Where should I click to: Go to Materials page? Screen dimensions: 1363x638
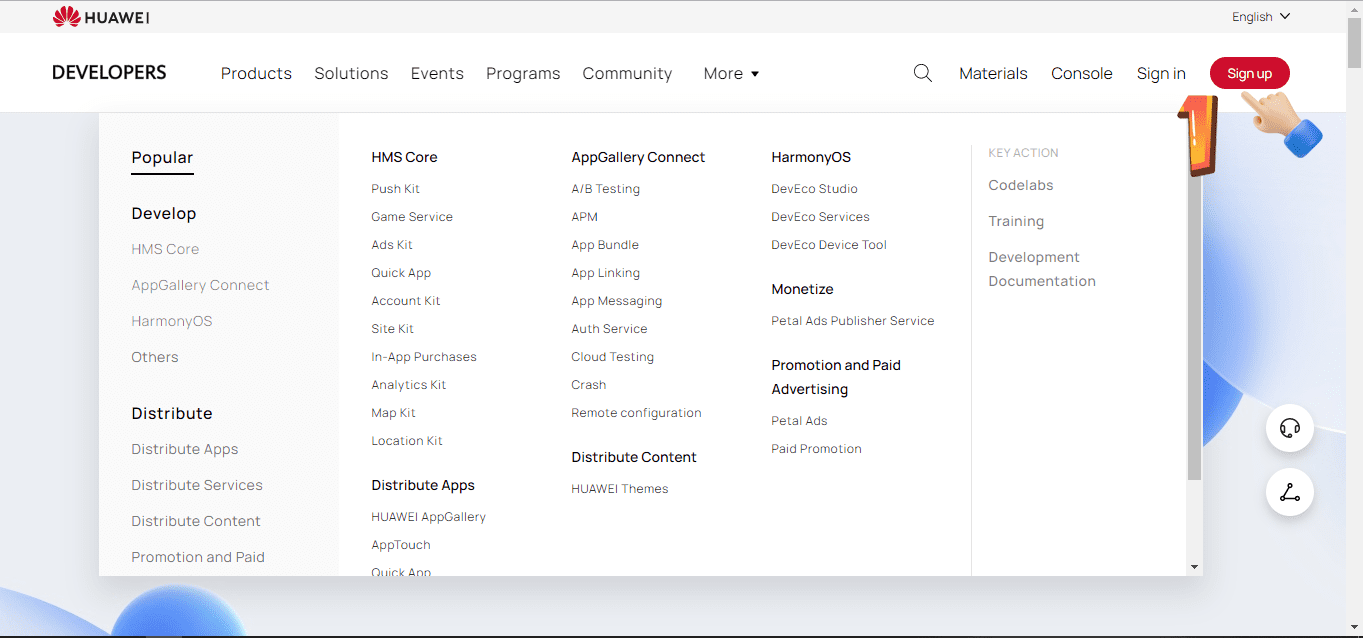[993, 73]
